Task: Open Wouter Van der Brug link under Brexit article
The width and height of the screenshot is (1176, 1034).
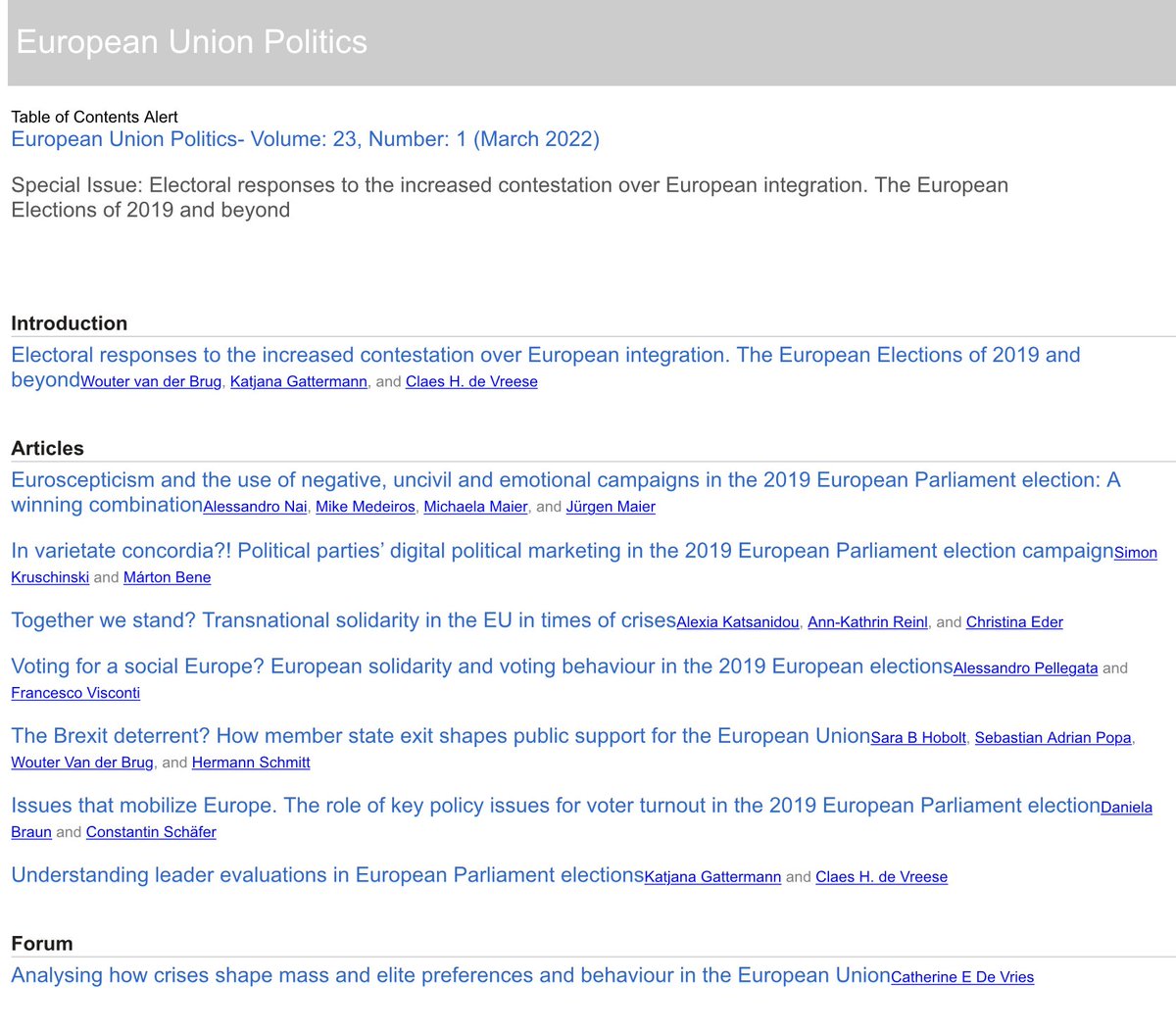Action: [82, 763]
